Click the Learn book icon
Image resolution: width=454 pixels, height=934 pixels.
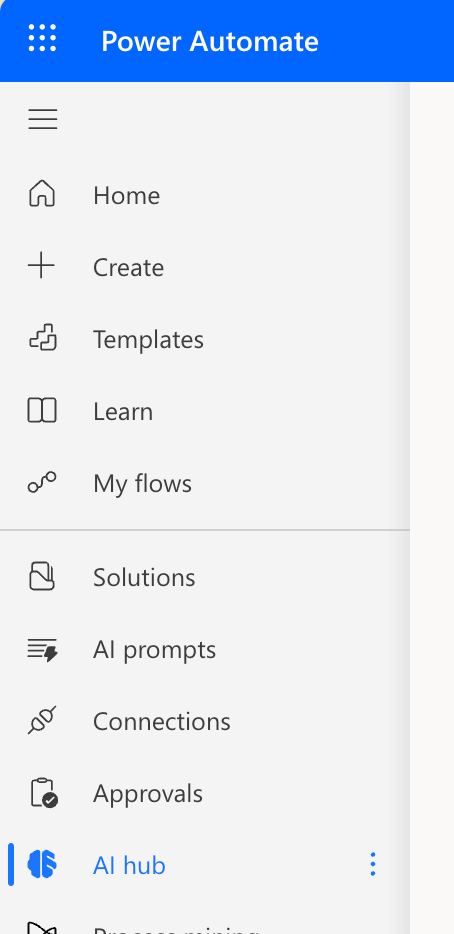tap(42, 410)
